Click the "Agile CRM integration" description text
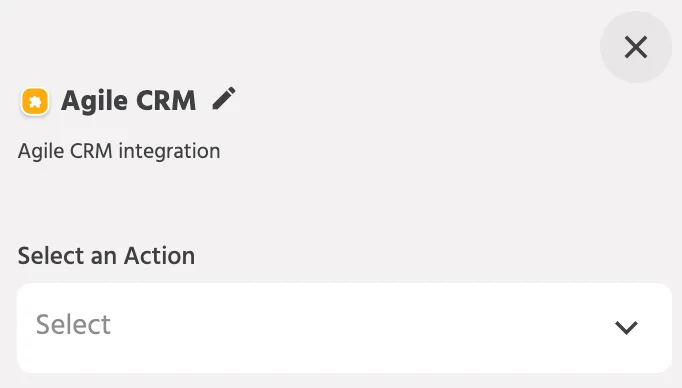Screen dimensions: 682x388 tap(119, 152)
